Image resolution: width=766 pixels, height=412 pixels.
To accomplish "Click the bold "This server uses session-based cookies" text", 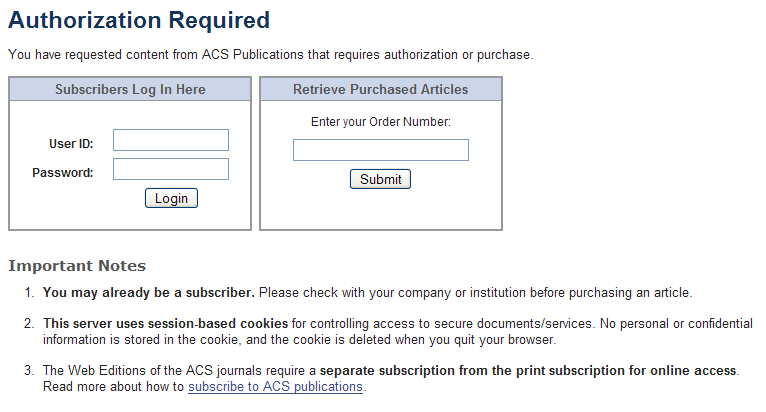I will pos(166,324).
